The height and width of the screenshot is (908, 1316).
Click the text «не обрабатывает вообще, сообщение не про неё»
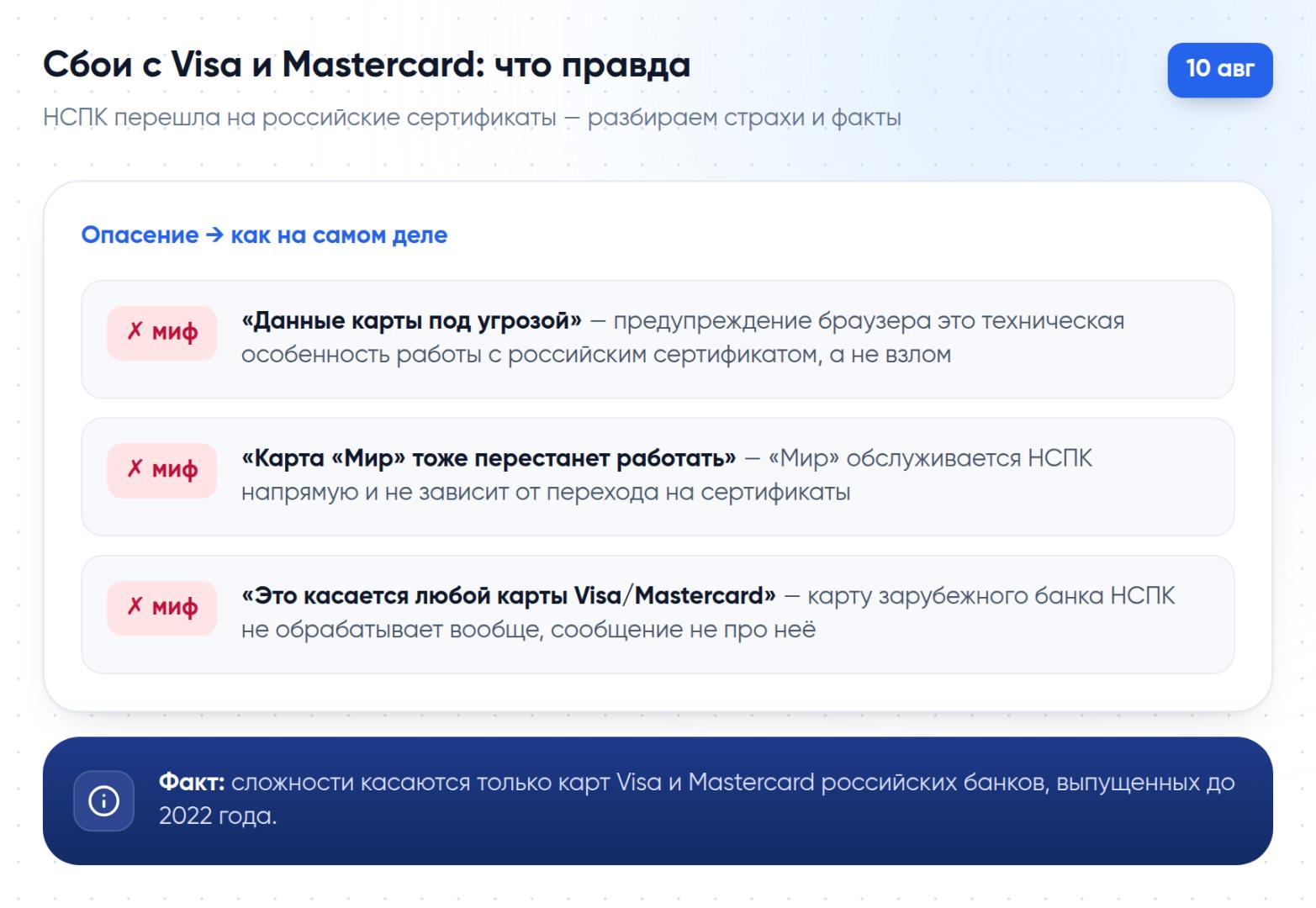pyautogui.click(x=529, y=630)
